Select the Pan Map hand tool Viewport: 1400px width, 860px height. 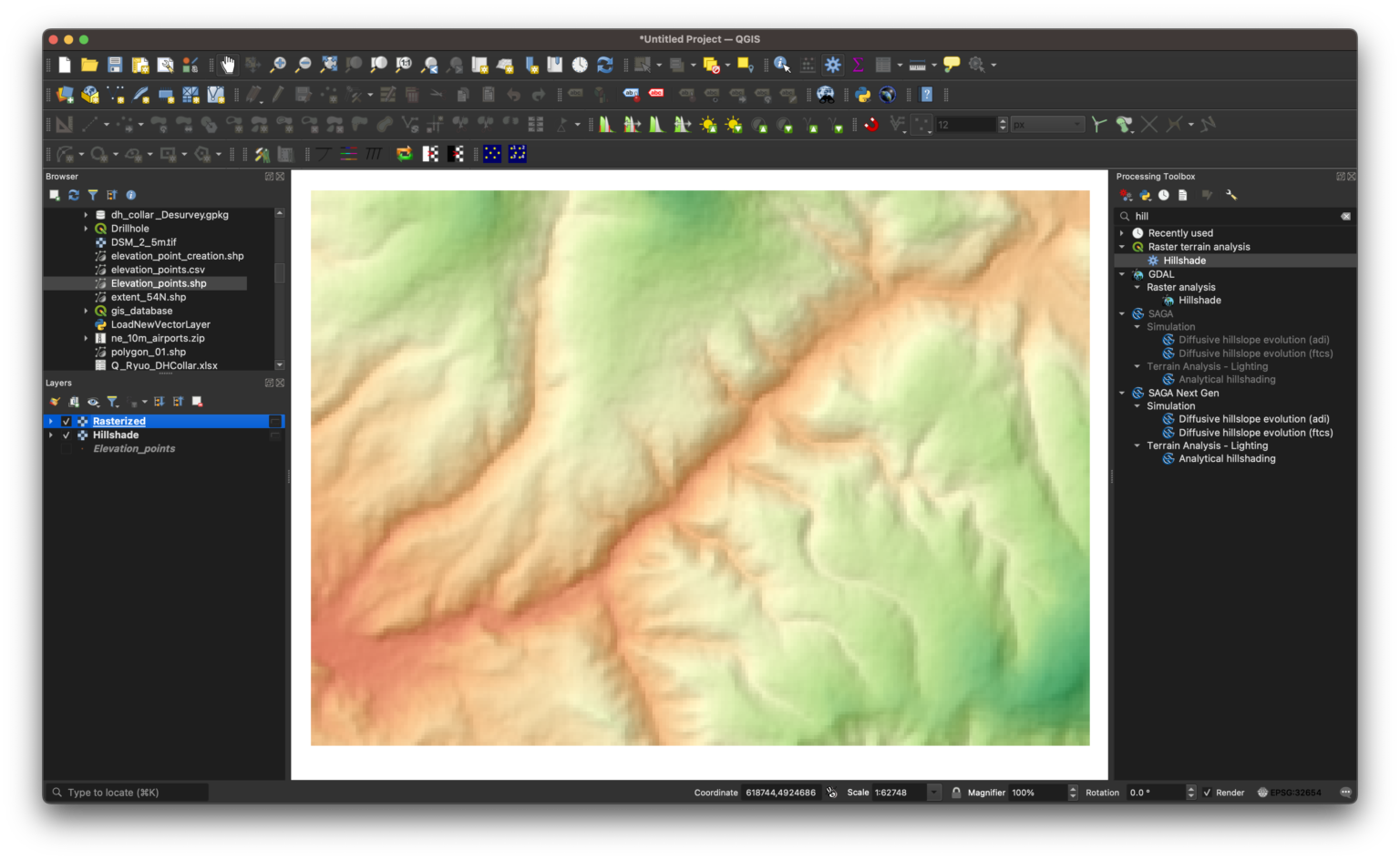click(x=228, y=65)
